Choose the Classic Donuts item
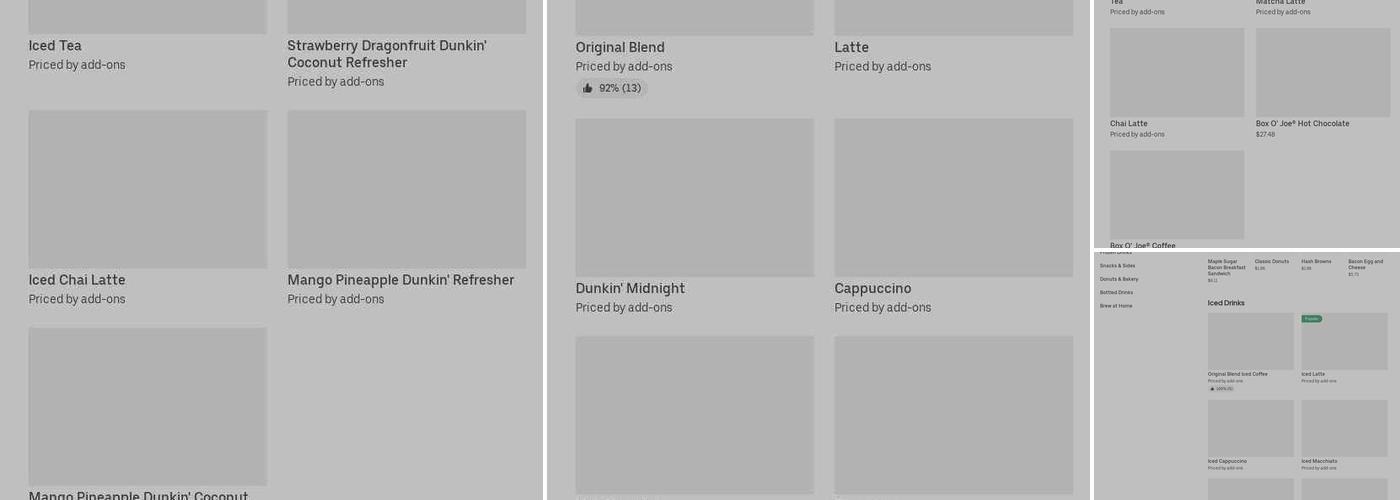This screenshot has width=1400, height=500. click(x=1272, y=262)
